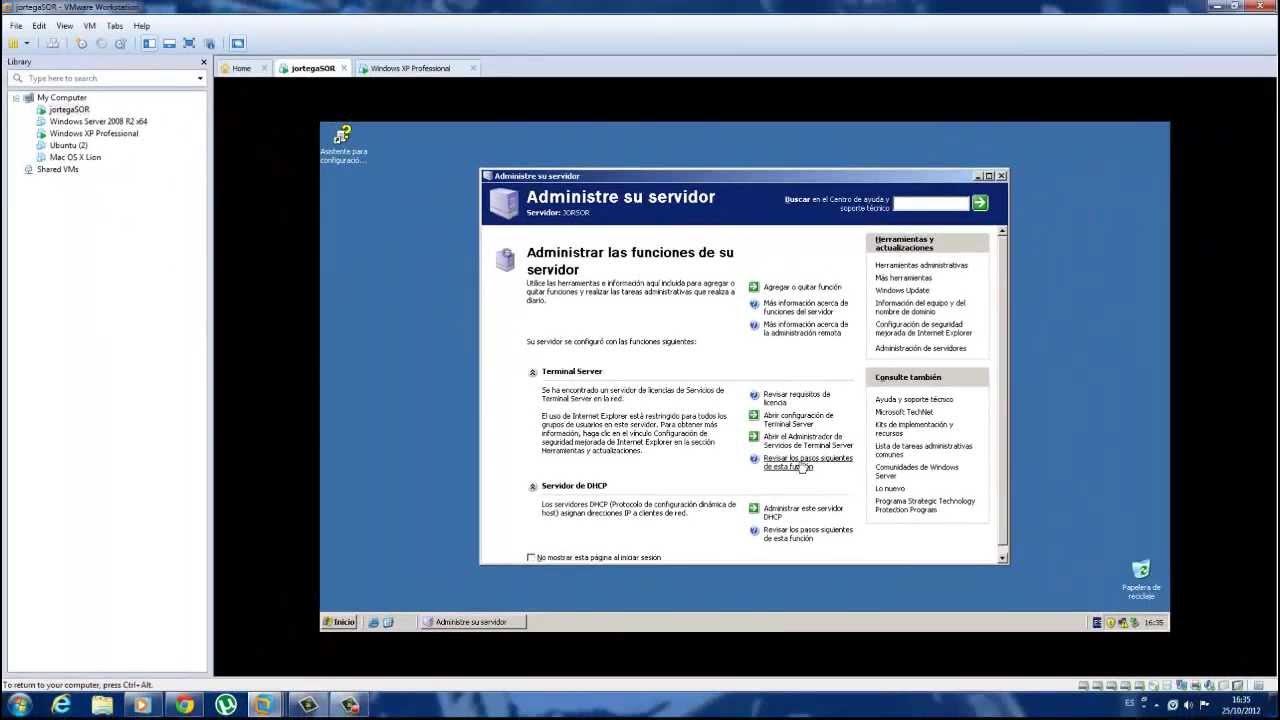Open the View menu
Screen dimensions: 1280x720
pos(65,26)
